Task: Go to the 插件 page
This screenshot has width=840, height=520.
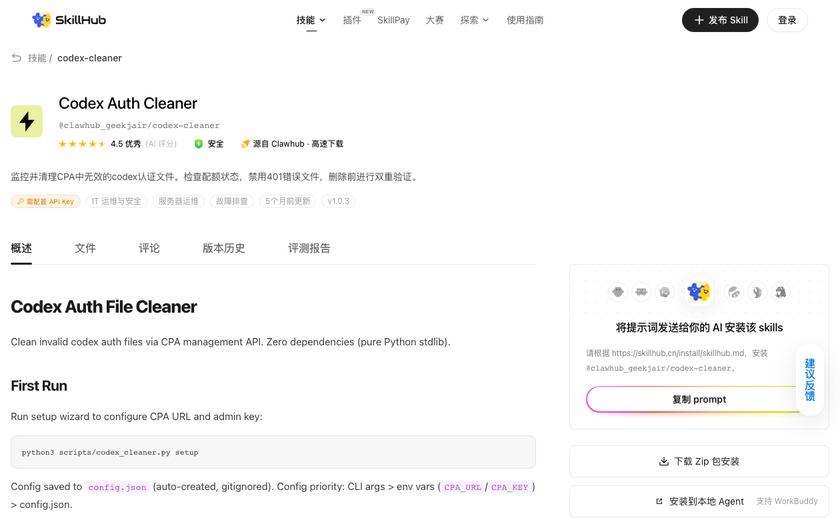Action: point(352,20)
